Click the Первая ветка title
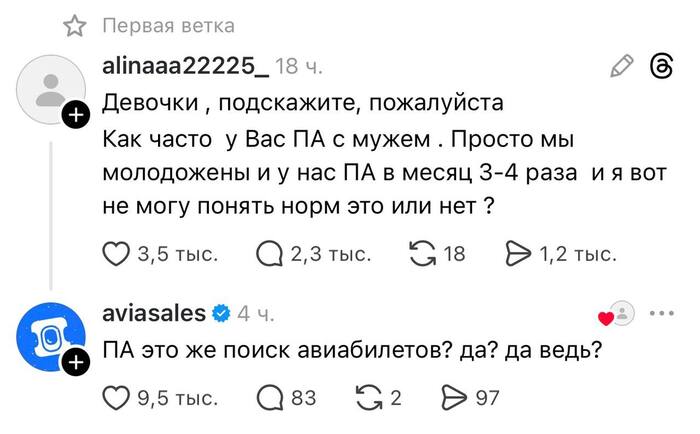This screenshot has width=700, height=434. tap(168, 25)
